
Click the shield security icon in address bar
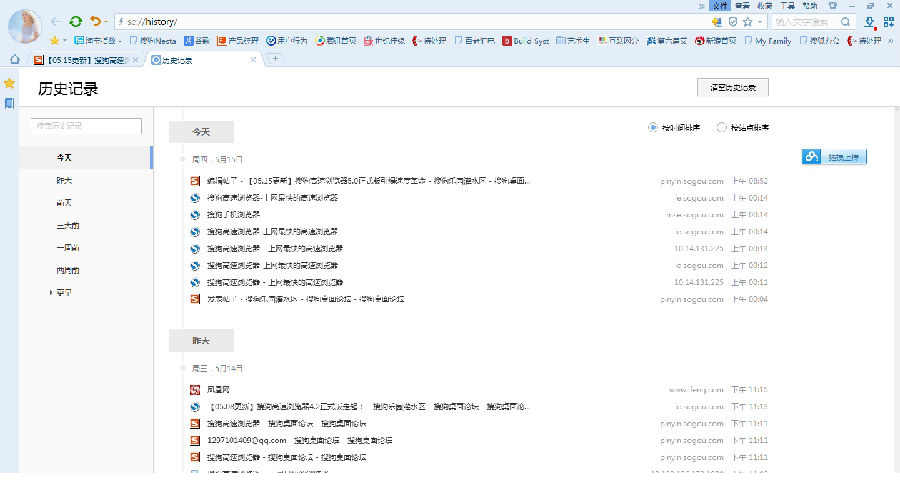[732, 22]
